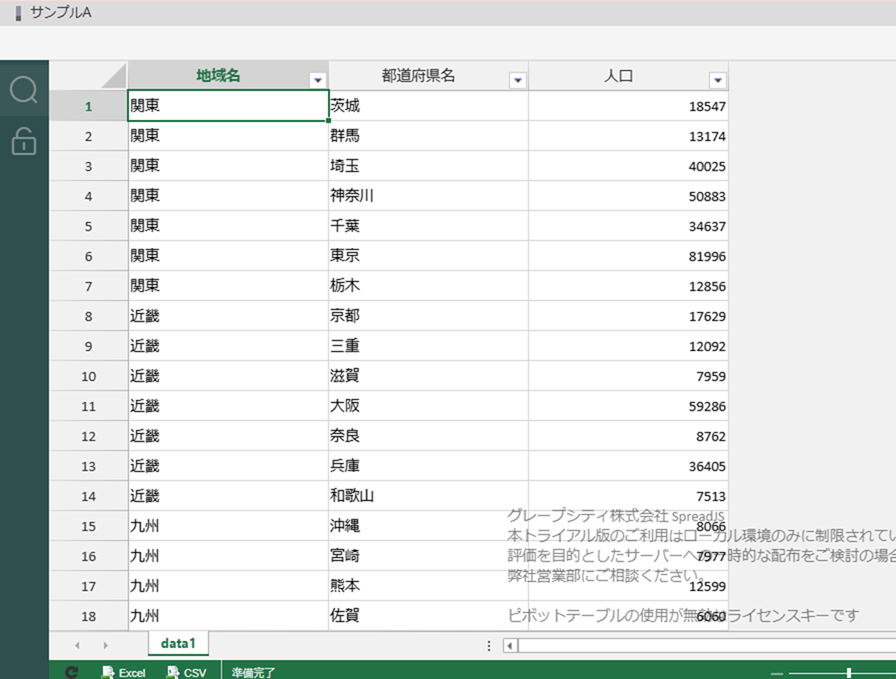Click the horizontal scrollbar left arrow

point(510,646)
